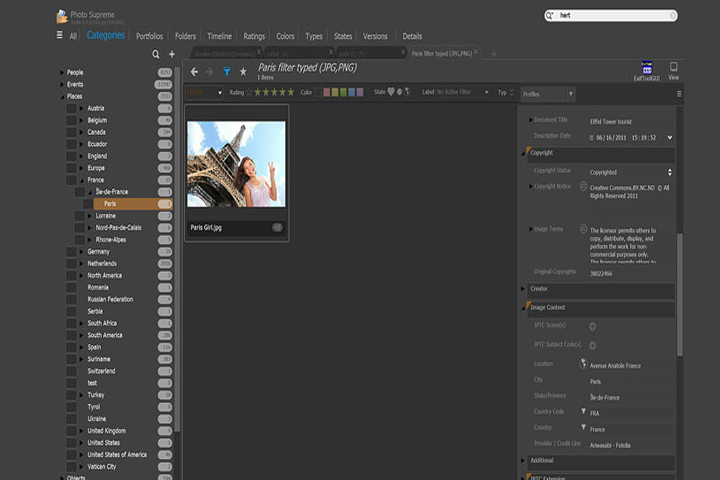Image resolution: width=720 pixels, height=480 pixels.
Task: Click the purple color filter swatch
Action: point(360,92)
